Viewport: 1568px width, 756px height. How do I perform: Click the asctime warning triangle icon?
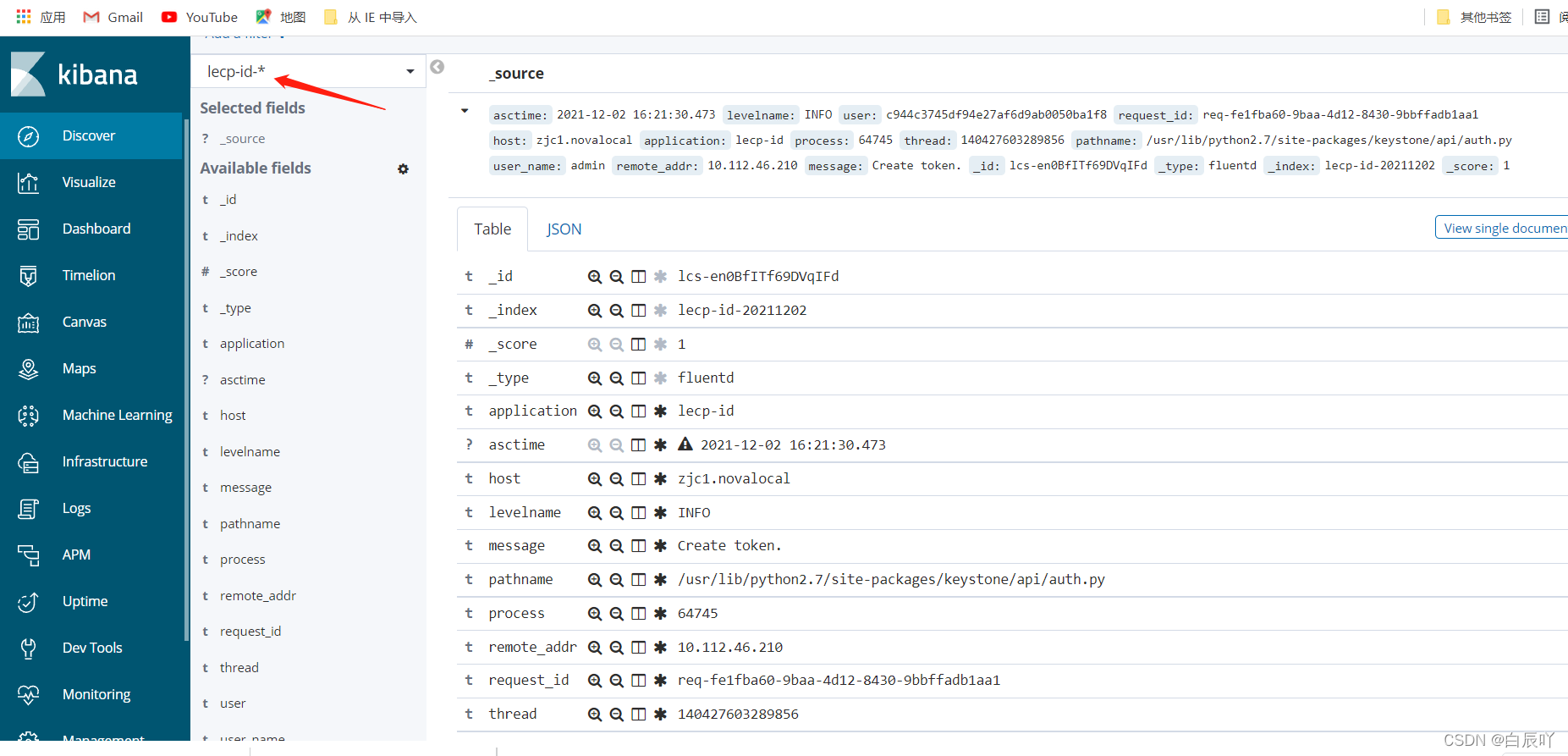point(685,444)
